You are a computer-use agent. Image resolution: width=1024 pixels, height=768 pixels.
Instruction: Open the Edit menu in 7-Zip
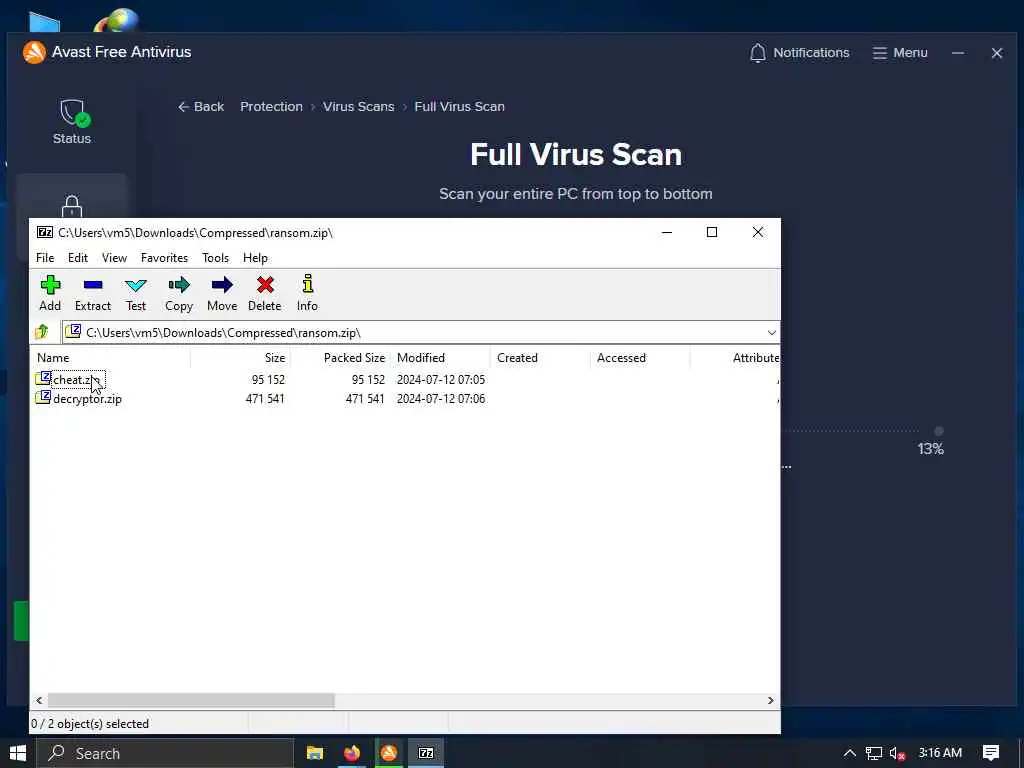tap(78, 258)
